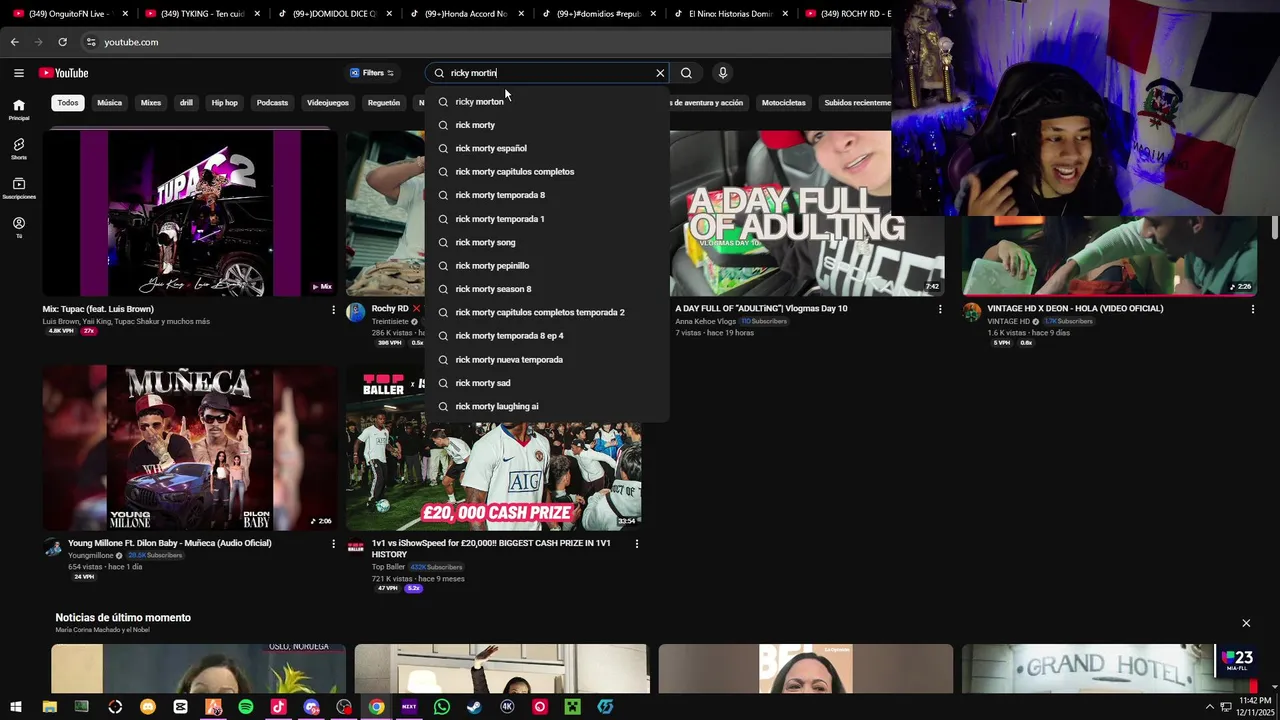Open options for 1v1 vs iShowSpeed video

637,544
